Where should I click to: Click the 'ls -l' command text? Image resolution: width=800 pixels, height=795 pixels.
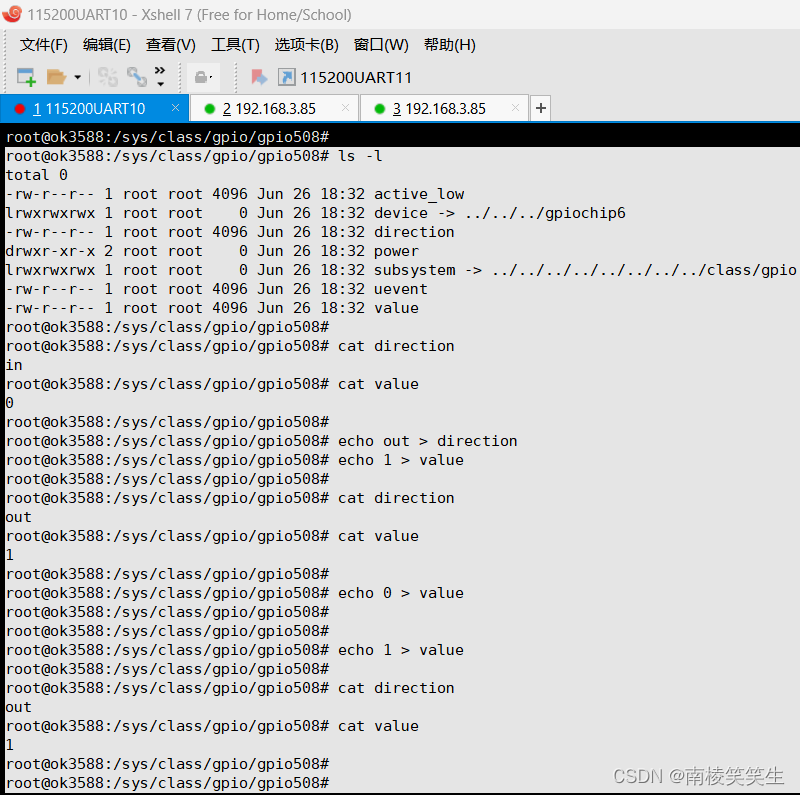pyautogui.click(x=360, y=156)
